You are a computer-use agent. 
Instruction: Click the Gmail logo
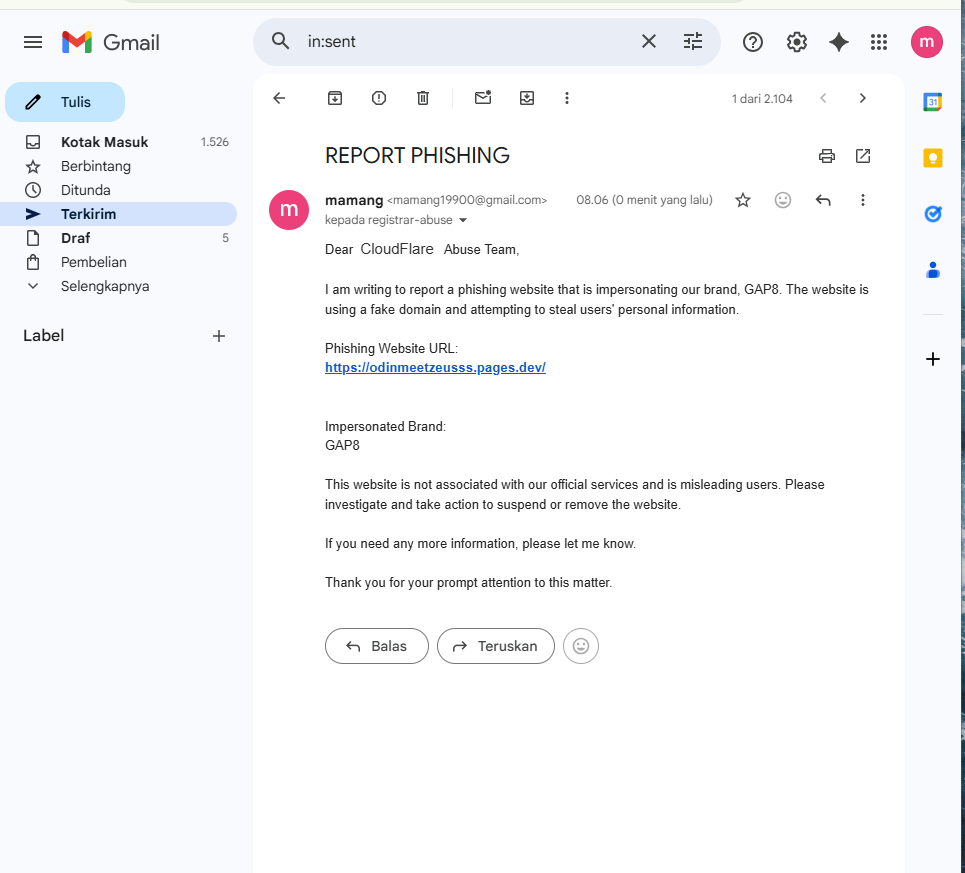point(111,42)
